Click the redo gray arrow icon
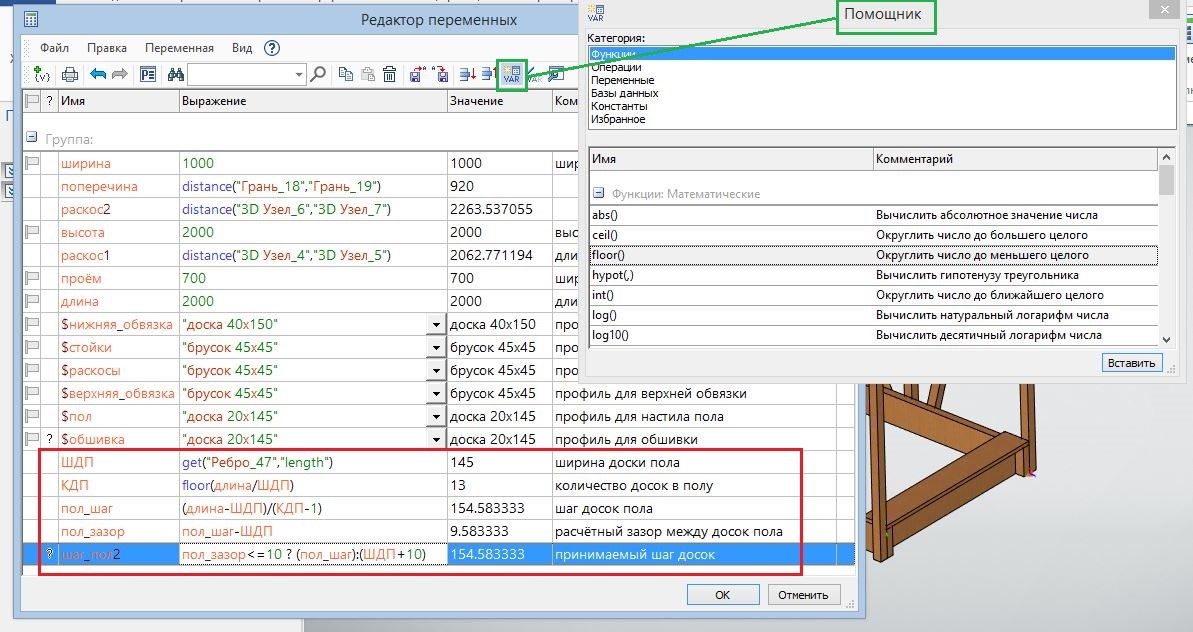The height and width of the screenshot is (632, 1193). 119,75
